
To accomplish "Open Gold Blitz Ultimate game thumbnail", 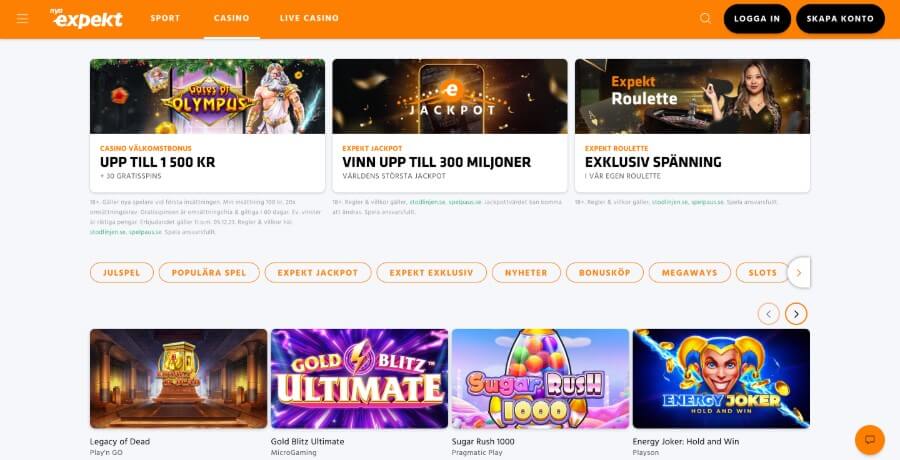I will [x=359, y=378].
